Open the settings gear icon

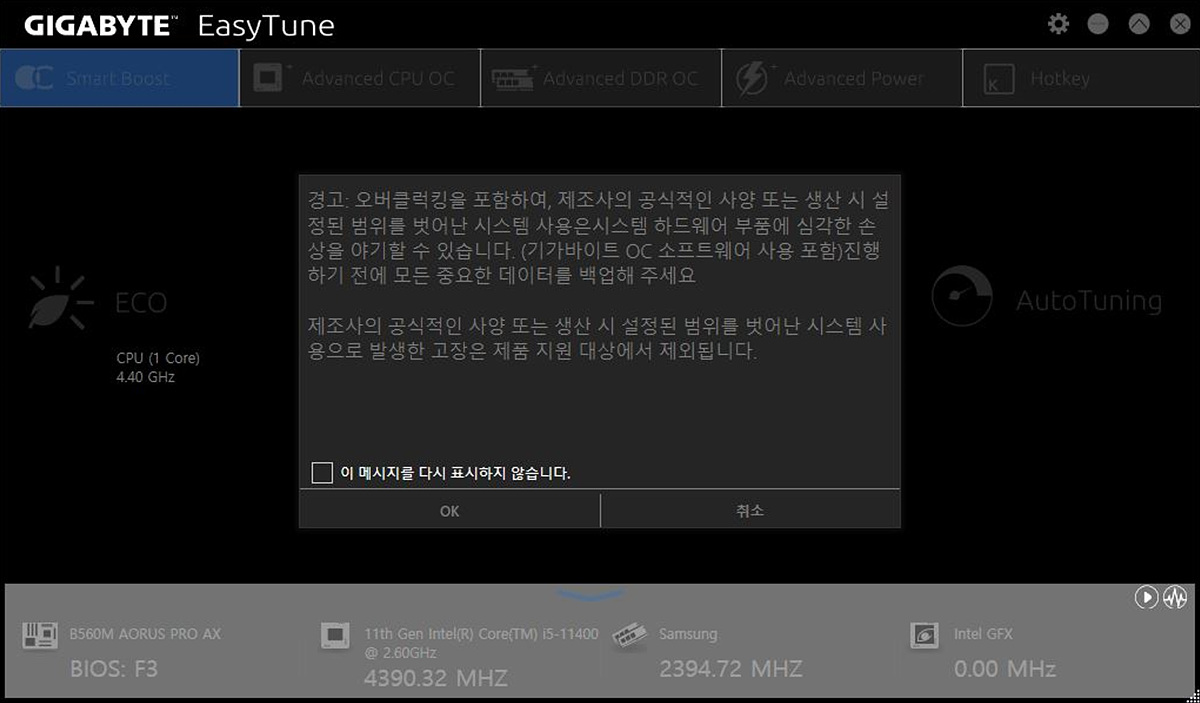pyautogui.click(x=1058, y=24)
